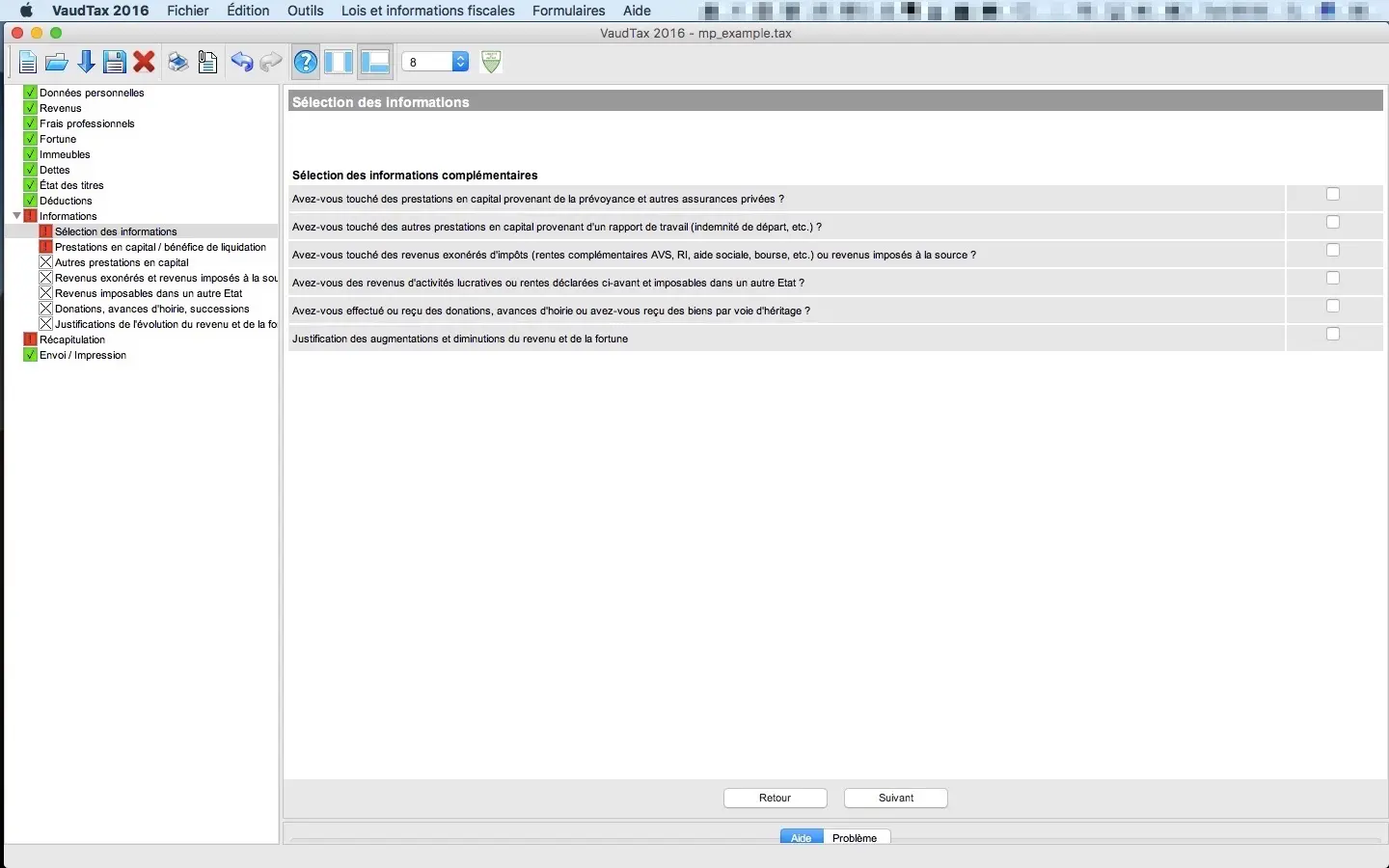1389x868 pixels.
Task: Select Revenus in the navigation tree
Action: [x=61, y=108]
